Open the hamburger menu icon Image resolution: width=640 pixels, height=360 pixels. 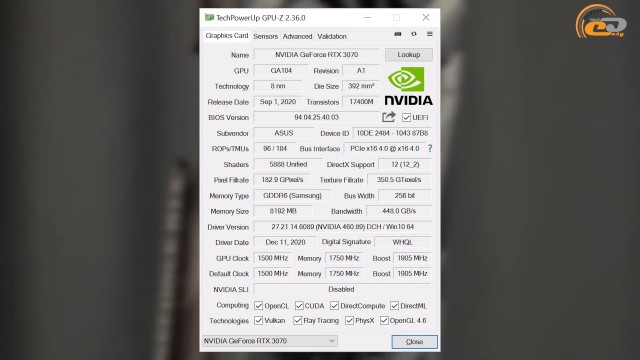pyautogui.click(x=430, y=34)
